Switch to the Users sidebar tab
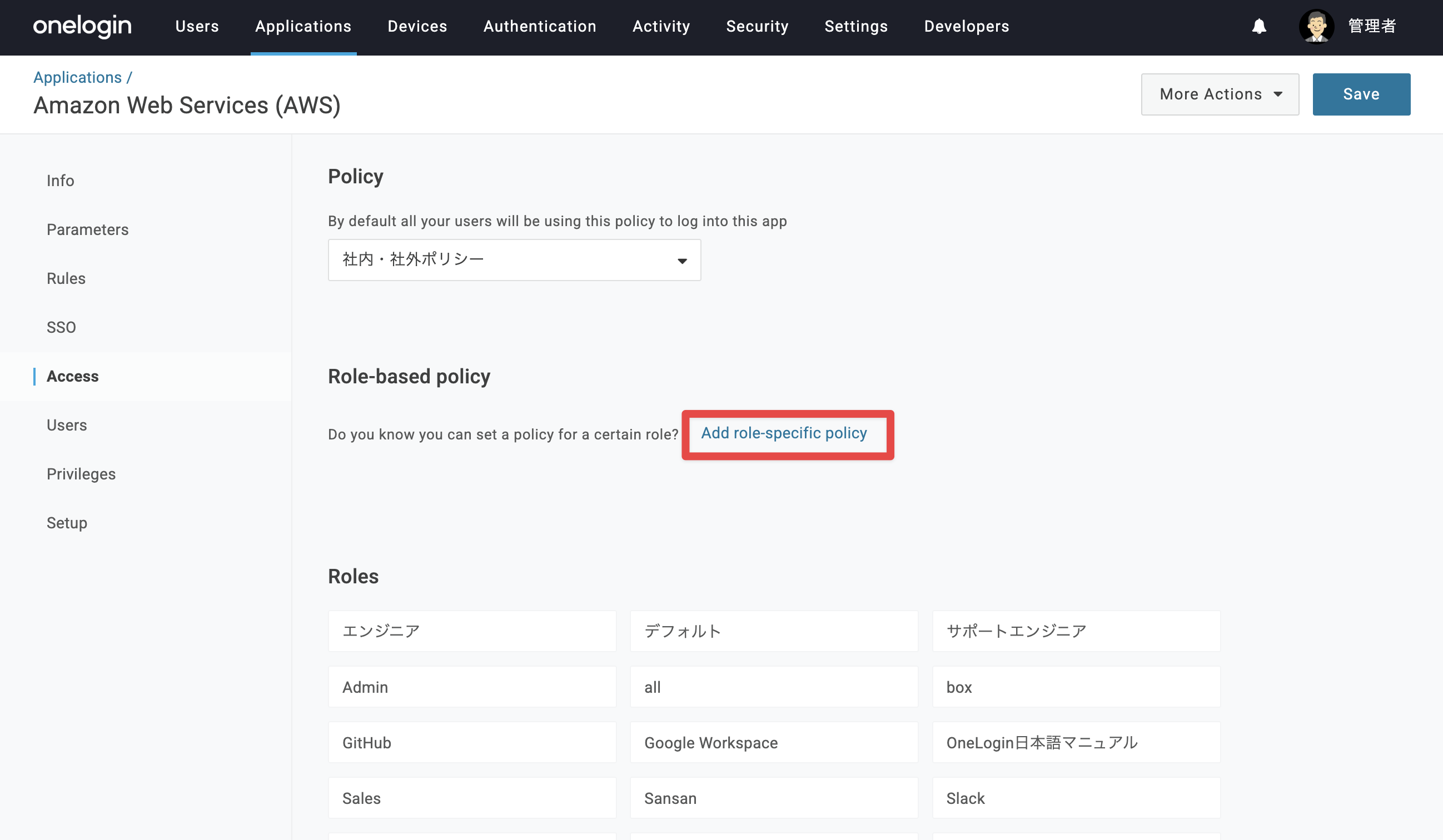 67,425
